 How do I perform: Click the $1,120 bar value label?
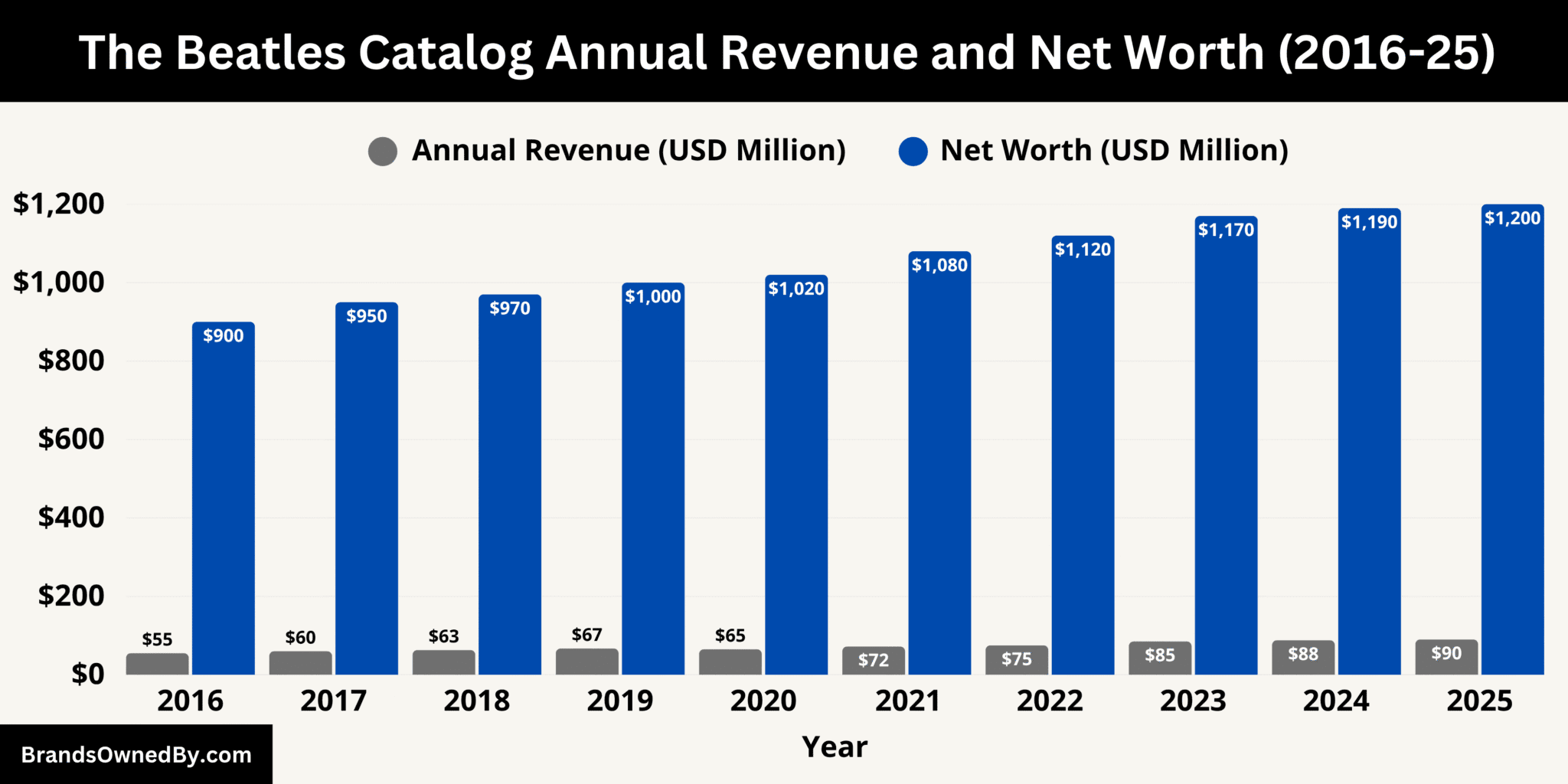coord(1083,250)
